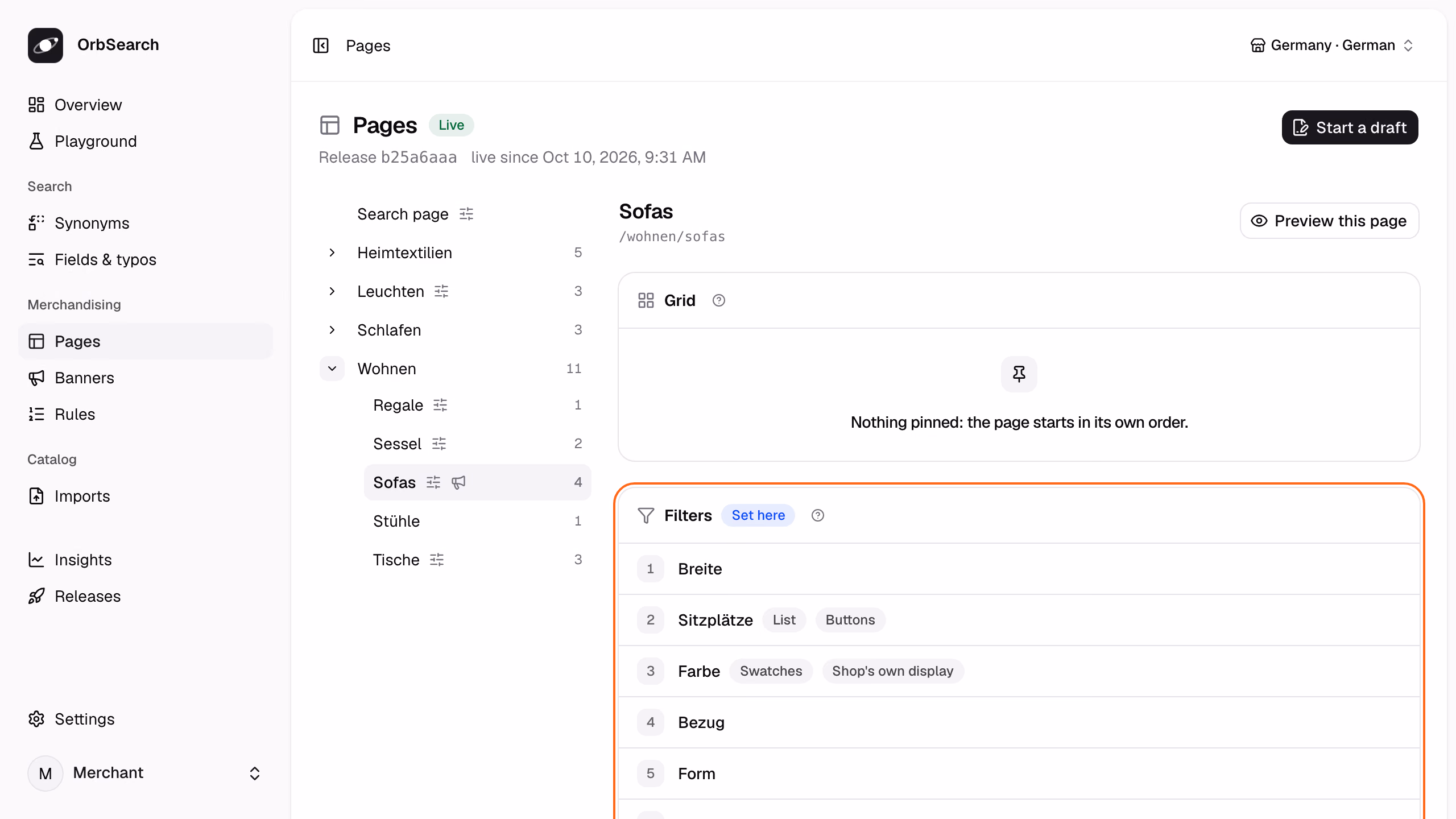The height and width of the screenshot is (819, 1456).
Task: Collapse the Wohnen tree node
Action: [x=332, y=369]
